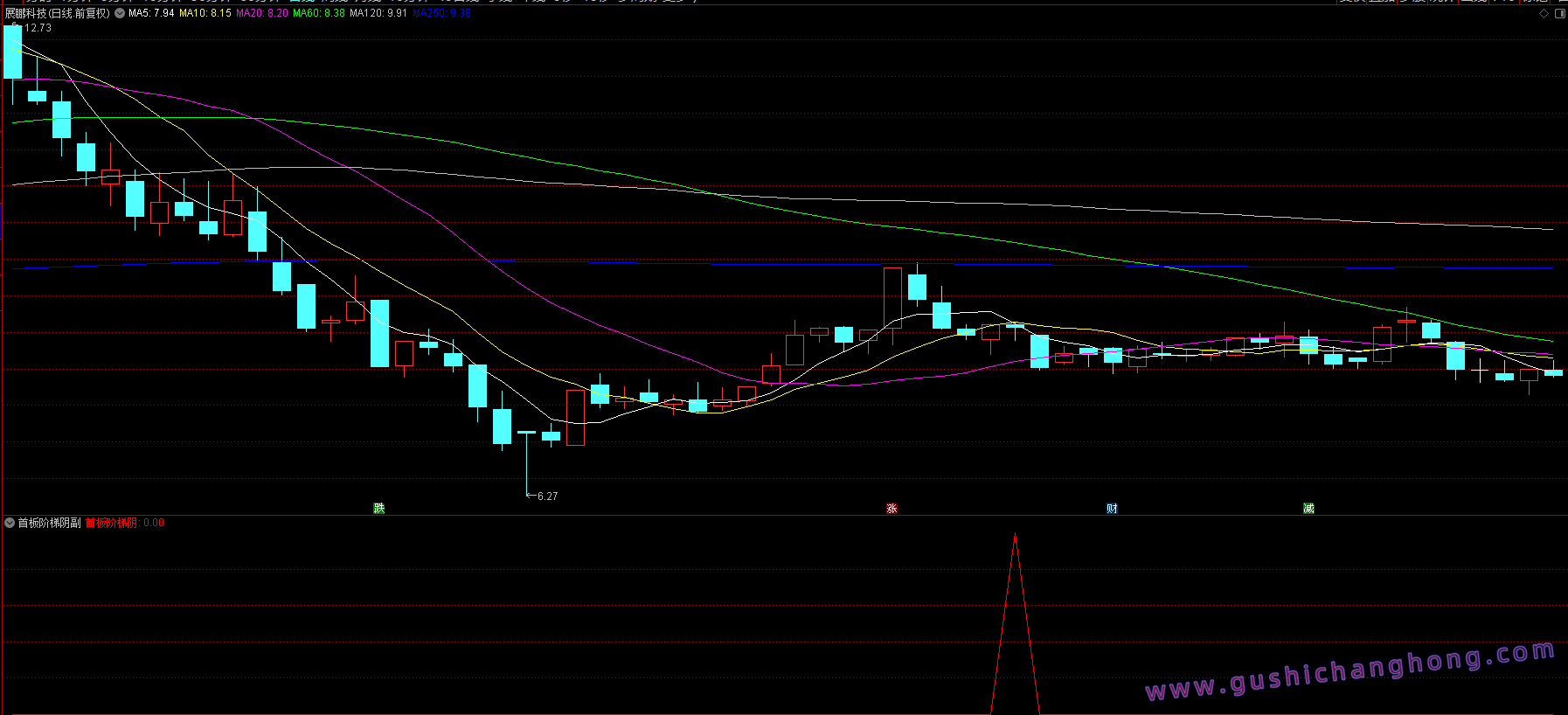Viewport: 1568px width, 715px height.
Task: Click the green 跌 marker icon
Action: click(x=379, y=509)
